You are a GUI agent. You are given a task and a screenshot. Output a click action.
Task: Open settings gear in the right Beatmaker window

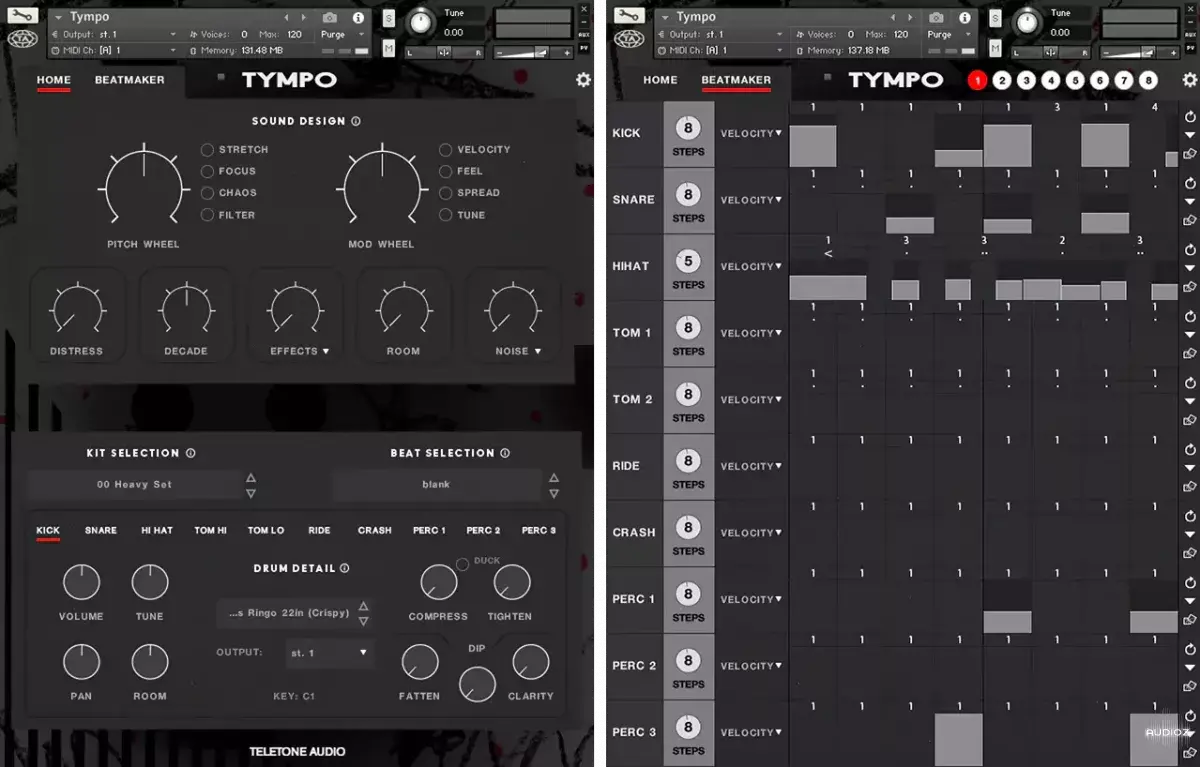point(1188,81)
